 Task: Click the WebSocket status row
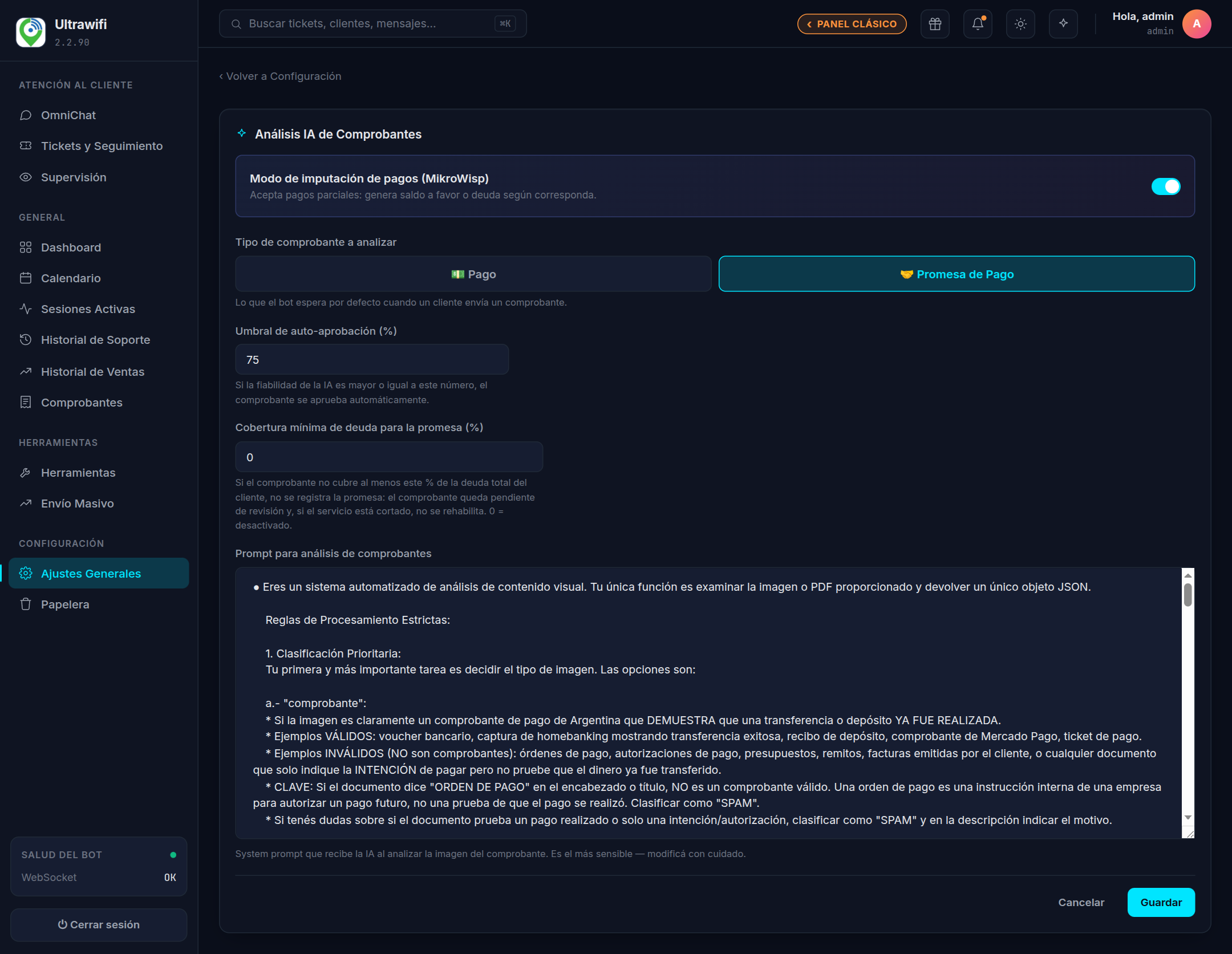pos(99,878)
